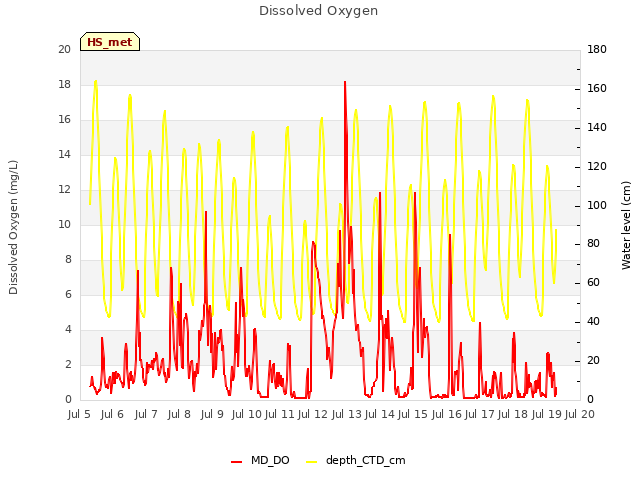Click the Dissolved Oxygen (mg/L) axis label
640x480 pixels.
click(13, 227)
